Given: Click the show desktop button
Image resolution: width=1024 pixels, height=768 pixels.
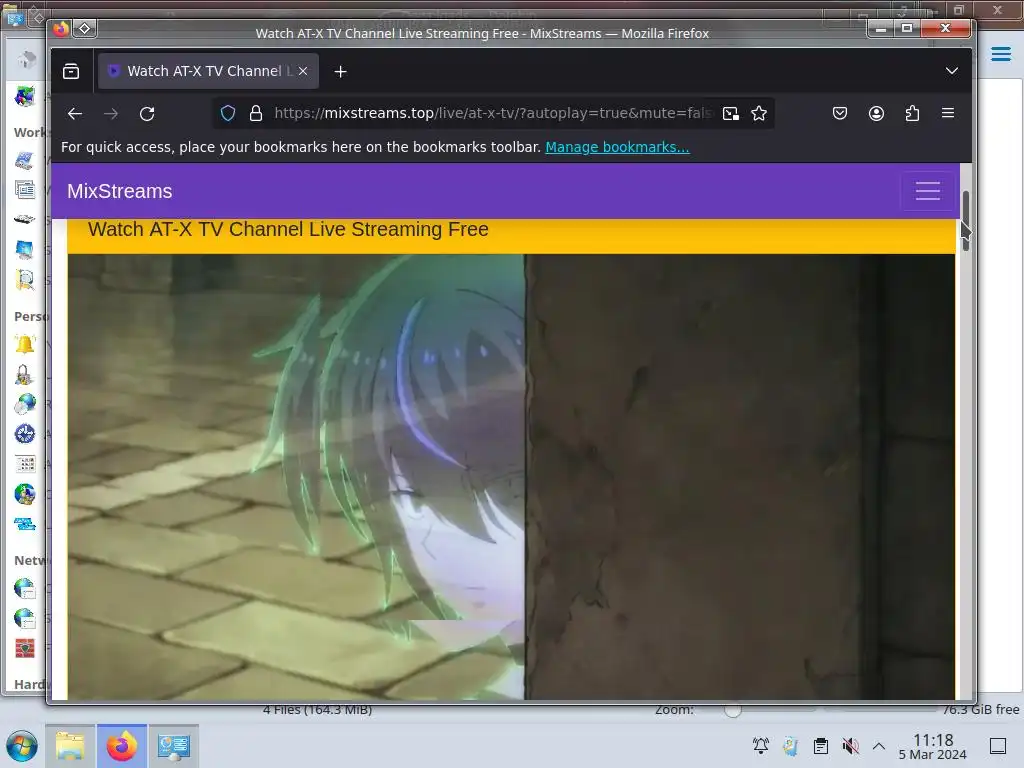Looking at the screenshot, I should (x=998, y=746).
